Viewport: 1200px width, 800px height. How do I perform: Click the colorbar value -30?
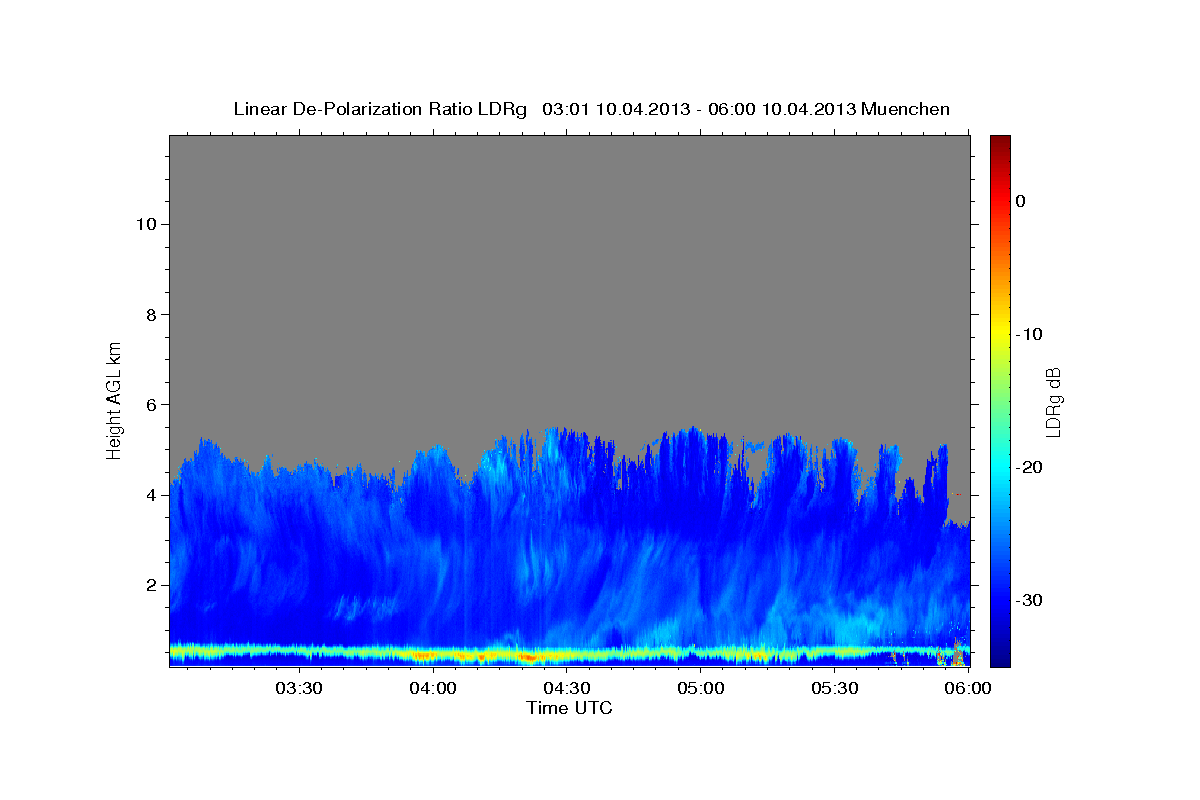click(x=1030, y=600)
